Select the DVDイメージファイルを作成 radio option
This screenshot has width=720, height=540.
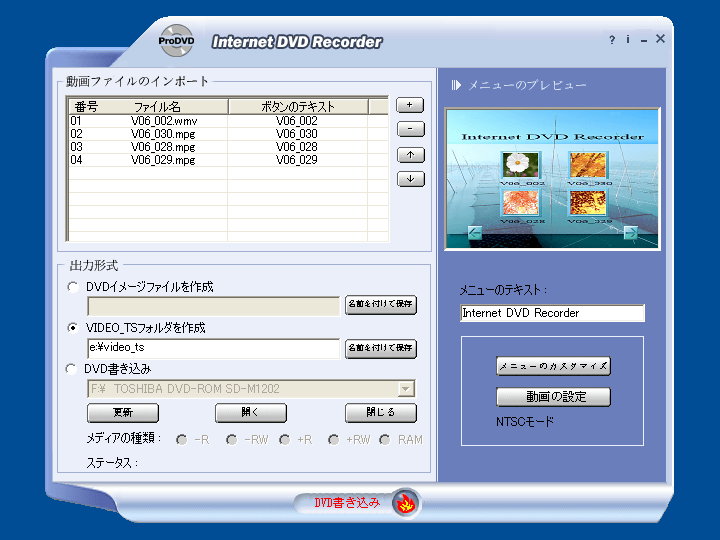click(x=73, y=287)
